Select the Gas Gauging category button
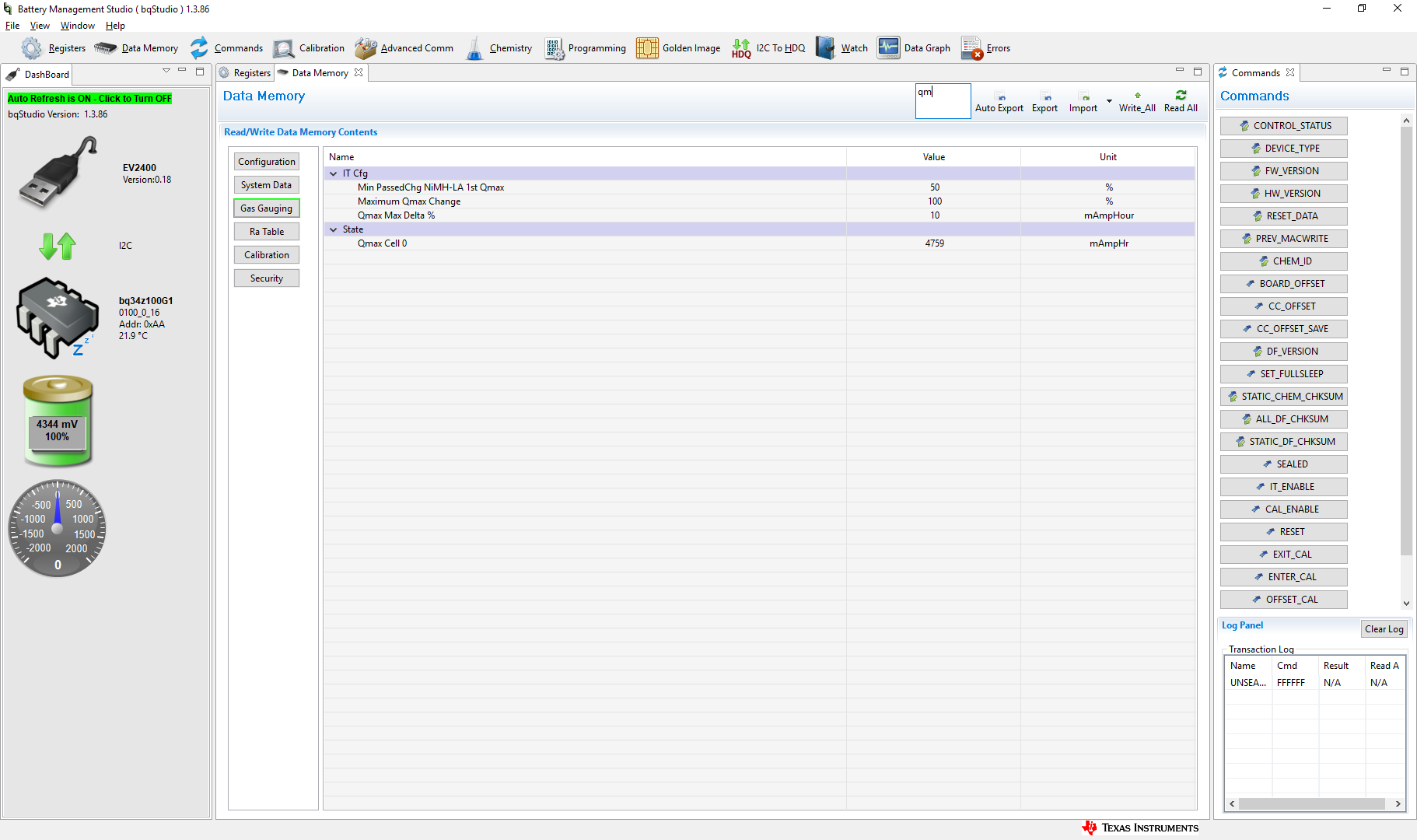1417x840 pixels. pos(267,208)
